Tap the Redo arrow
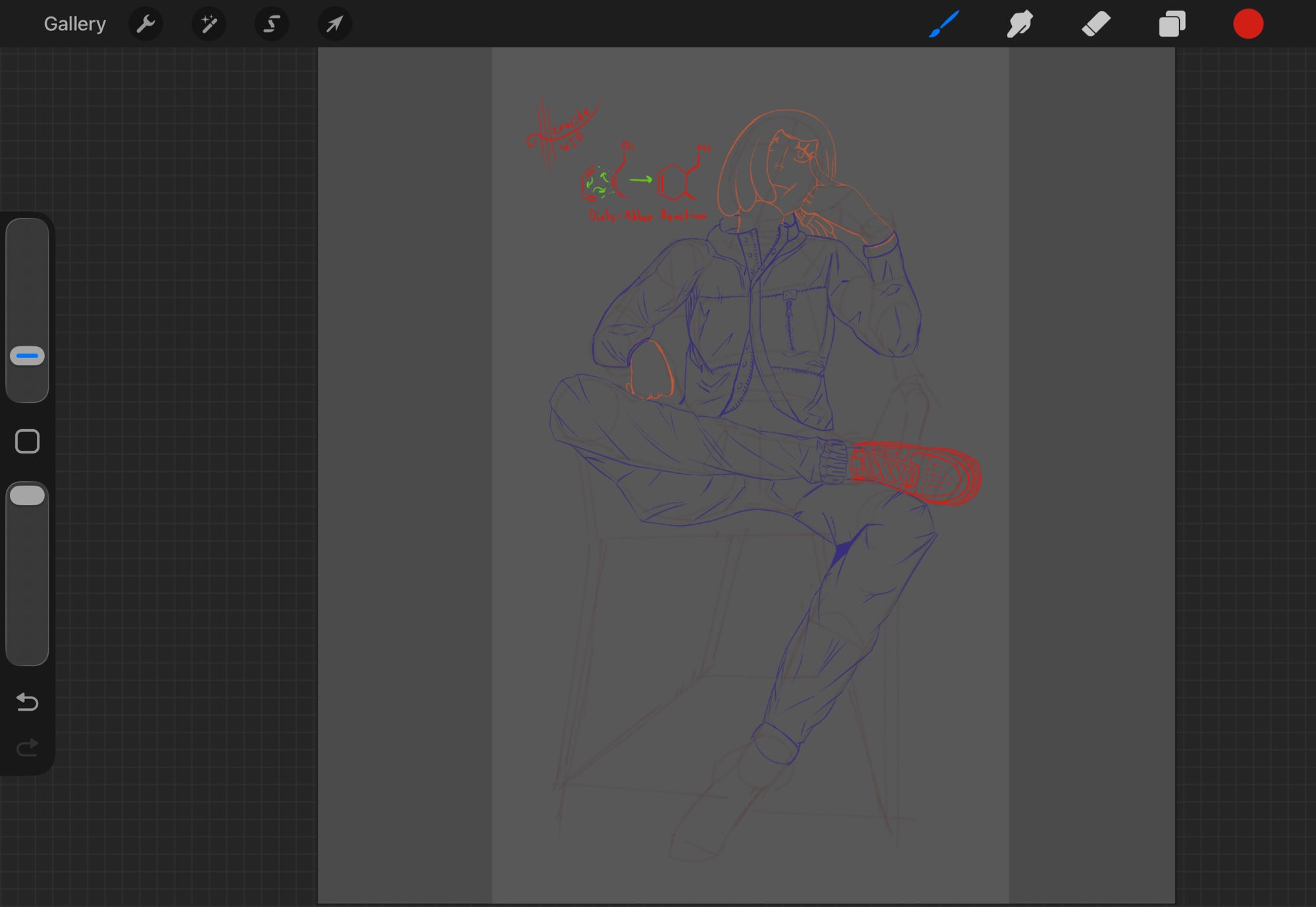The width and height of the screenshot is (1316, 907). pos(27,748)
